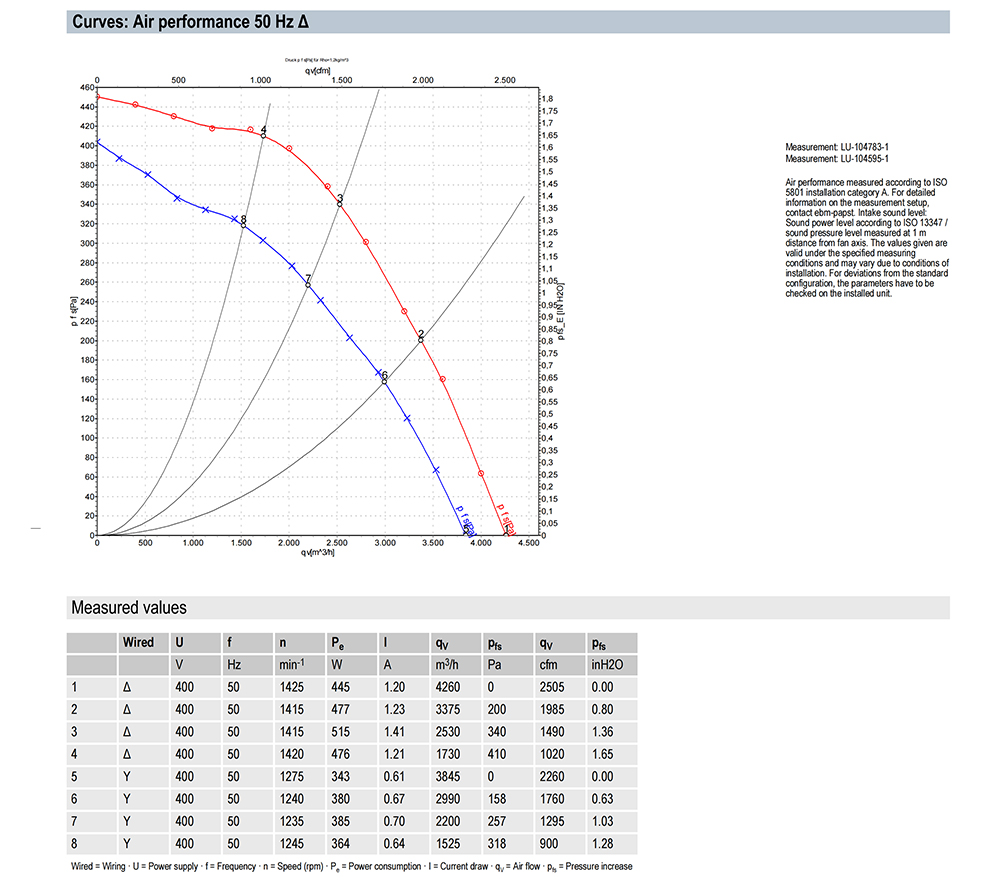
Task: Click operating point 2 on red curve
Action: click(421, 340)
